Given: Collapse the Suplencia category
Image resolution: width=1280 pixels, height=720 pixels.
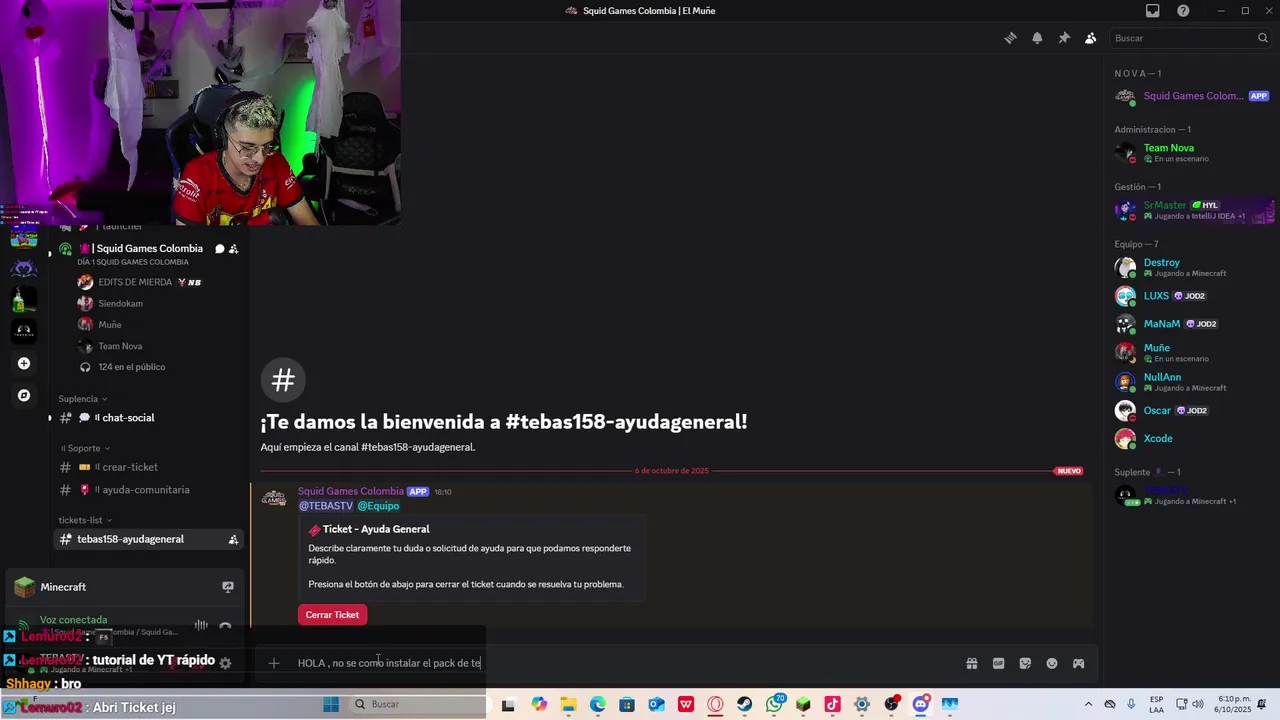Looking at the screenshot, I should (83, 399).
